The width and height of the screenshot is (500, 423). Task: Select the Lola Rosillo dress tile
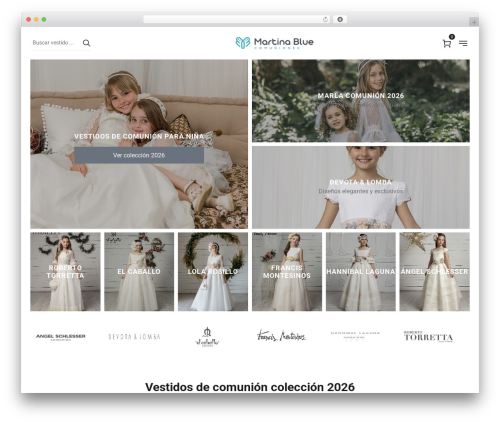[x=213, y=272]
